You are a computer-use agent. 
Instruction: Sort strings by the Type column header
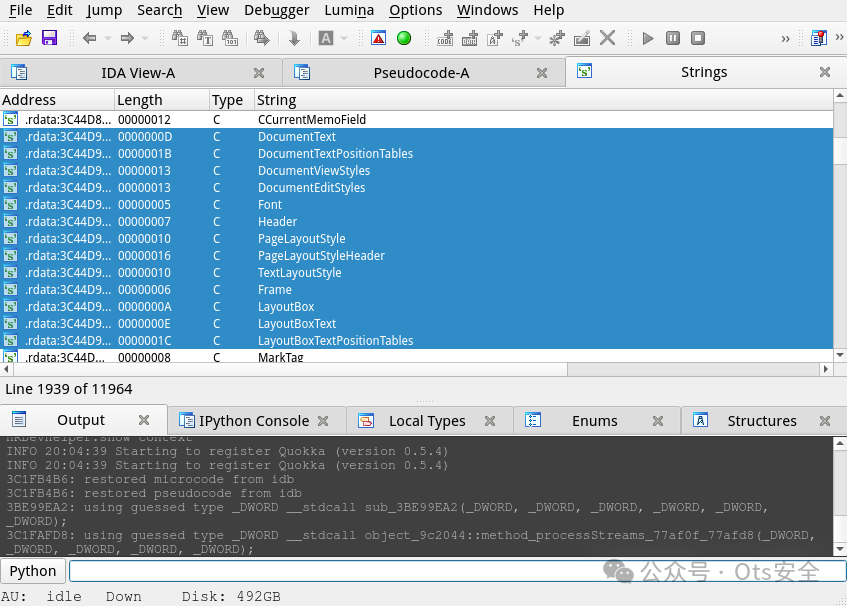pyautogui.click(x=232, y=100)
